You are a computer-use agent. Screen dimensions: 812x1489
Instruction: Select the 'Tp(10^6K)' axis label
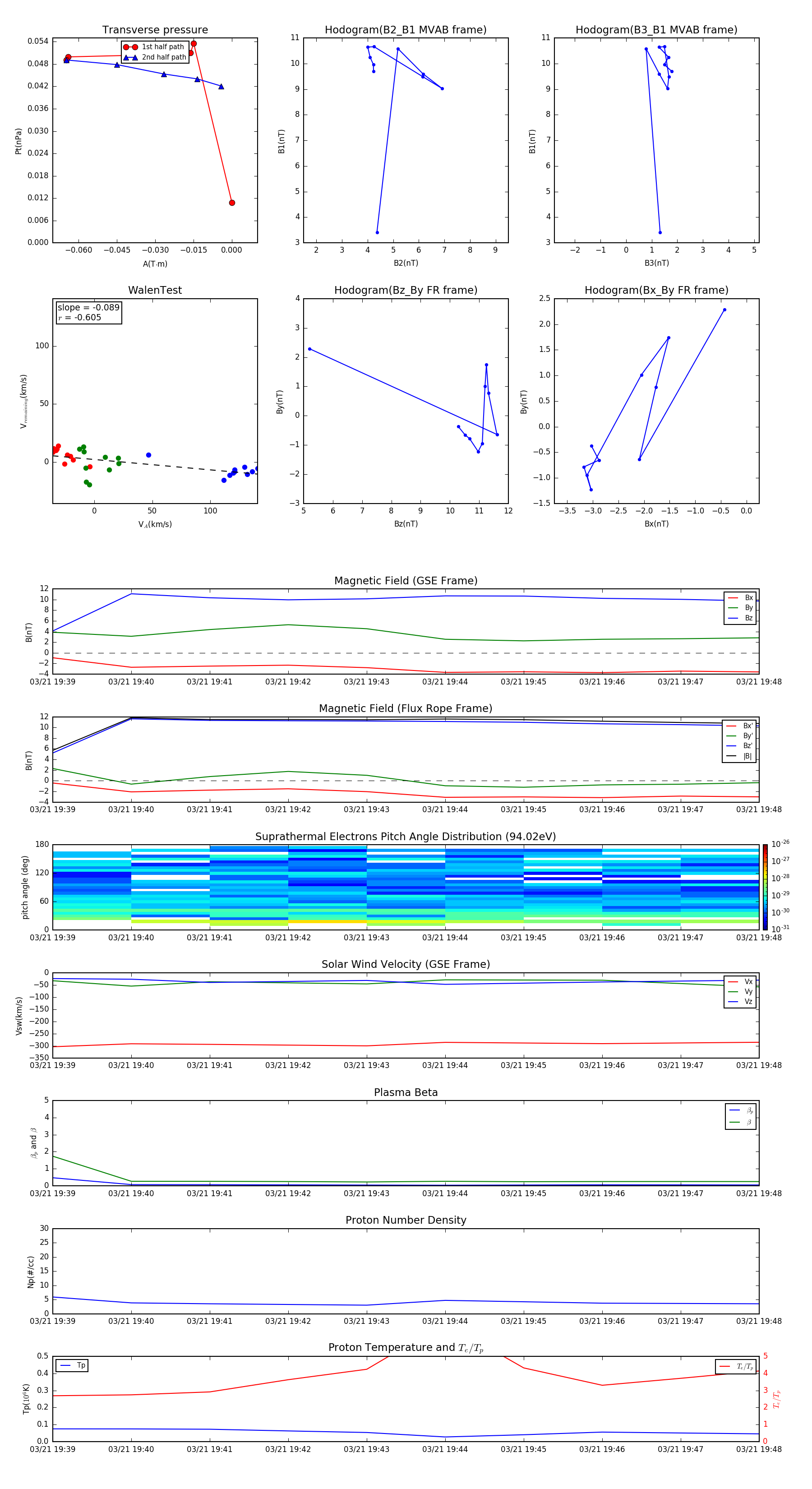click(26, 1399)
